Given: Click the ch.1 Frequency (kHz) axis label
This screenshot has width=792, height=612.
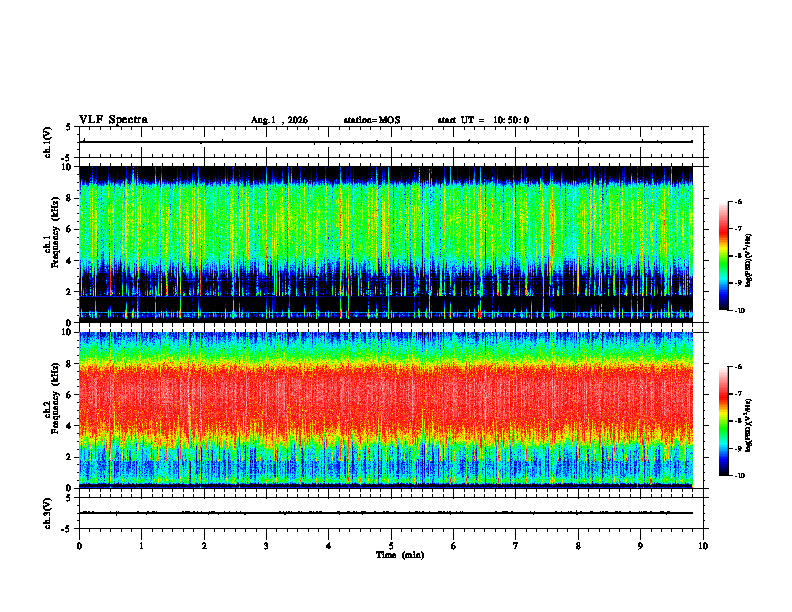Looking at the screenshot, I should click(x=51, y=232).
